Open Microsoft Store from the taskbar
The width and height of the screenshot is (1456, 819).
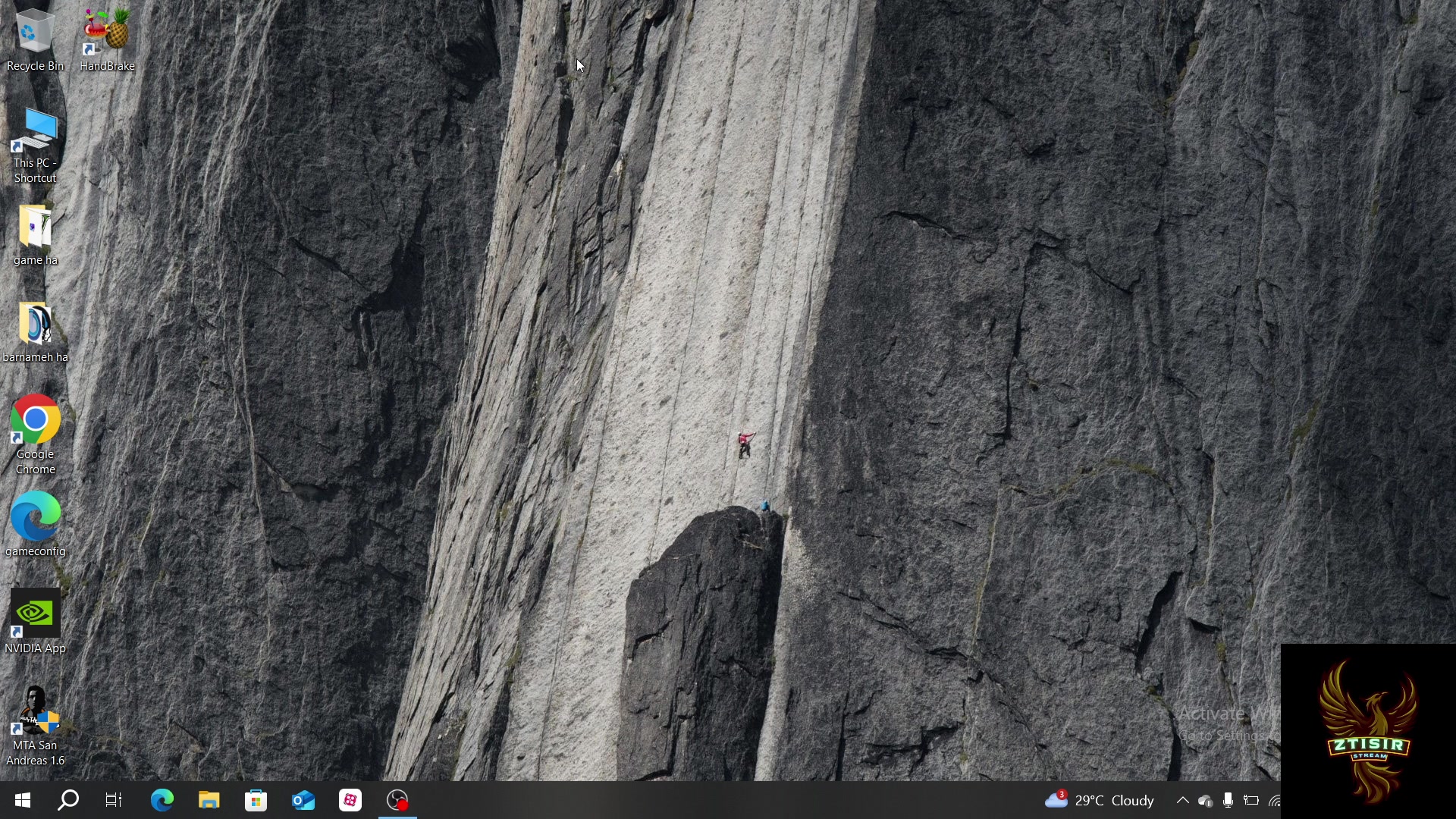[x=256, y=800]
